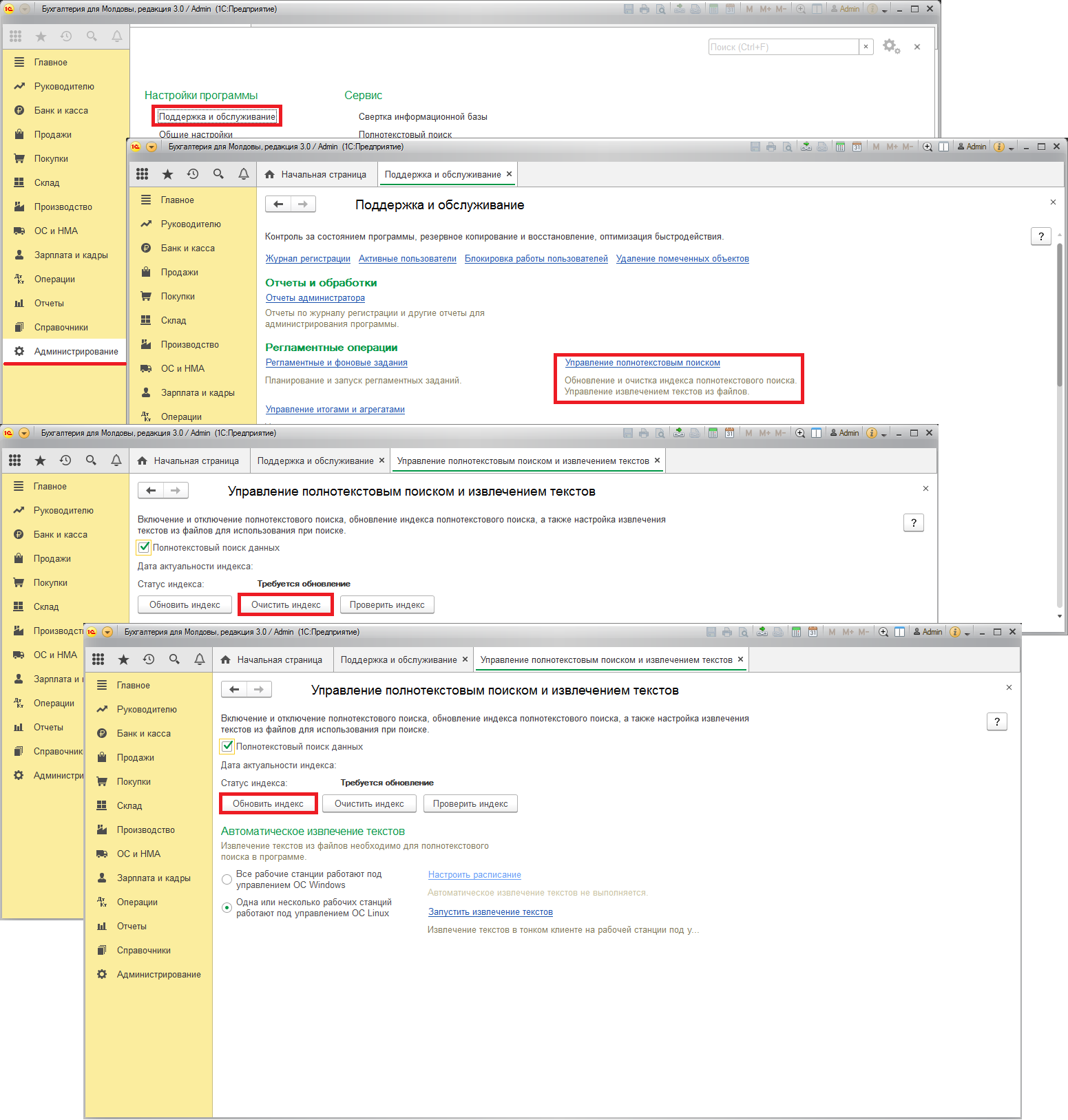Image resolution: width=1068 pixels, height=1120 pixels.
Task: Click 'Проверить индекс' button in the third window
Action: pos(387,604)
